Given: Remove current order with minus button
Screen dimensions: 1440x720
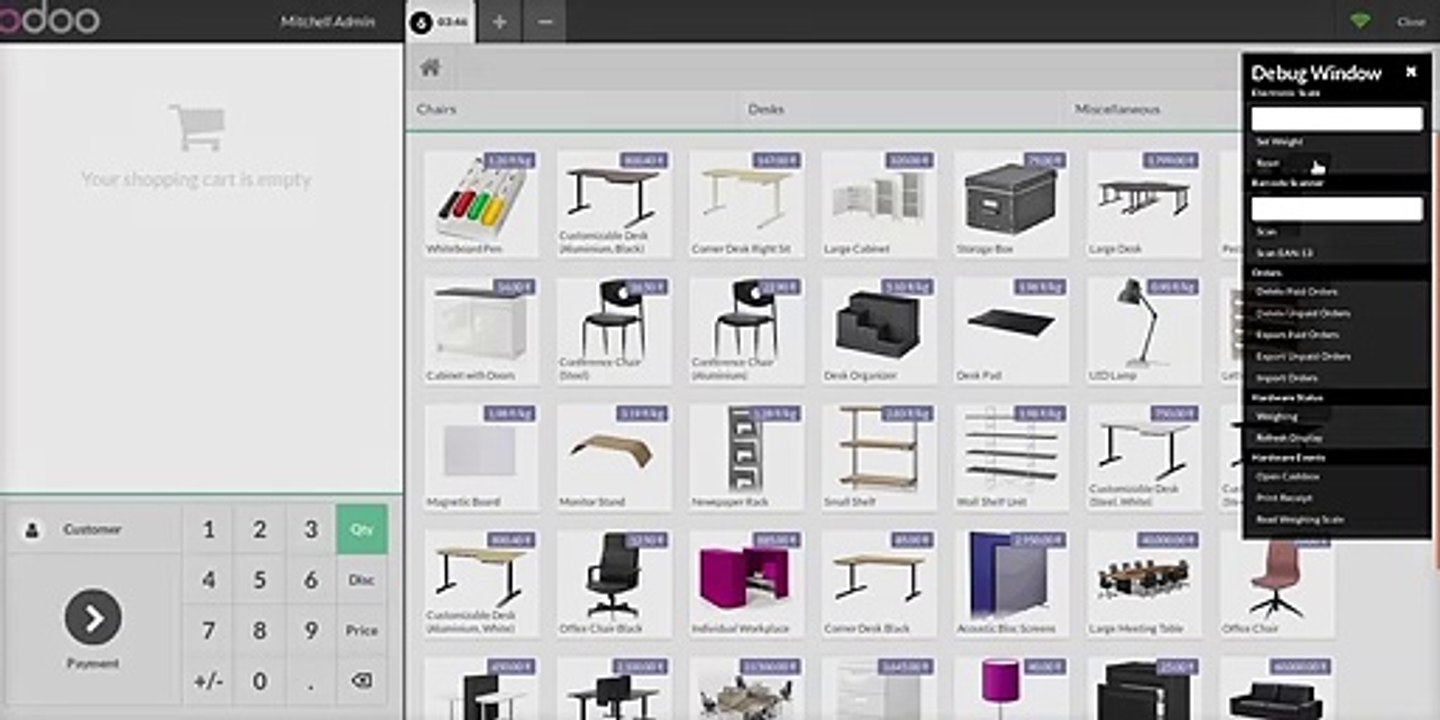Looking at the screenshot, I should point(544,21).
